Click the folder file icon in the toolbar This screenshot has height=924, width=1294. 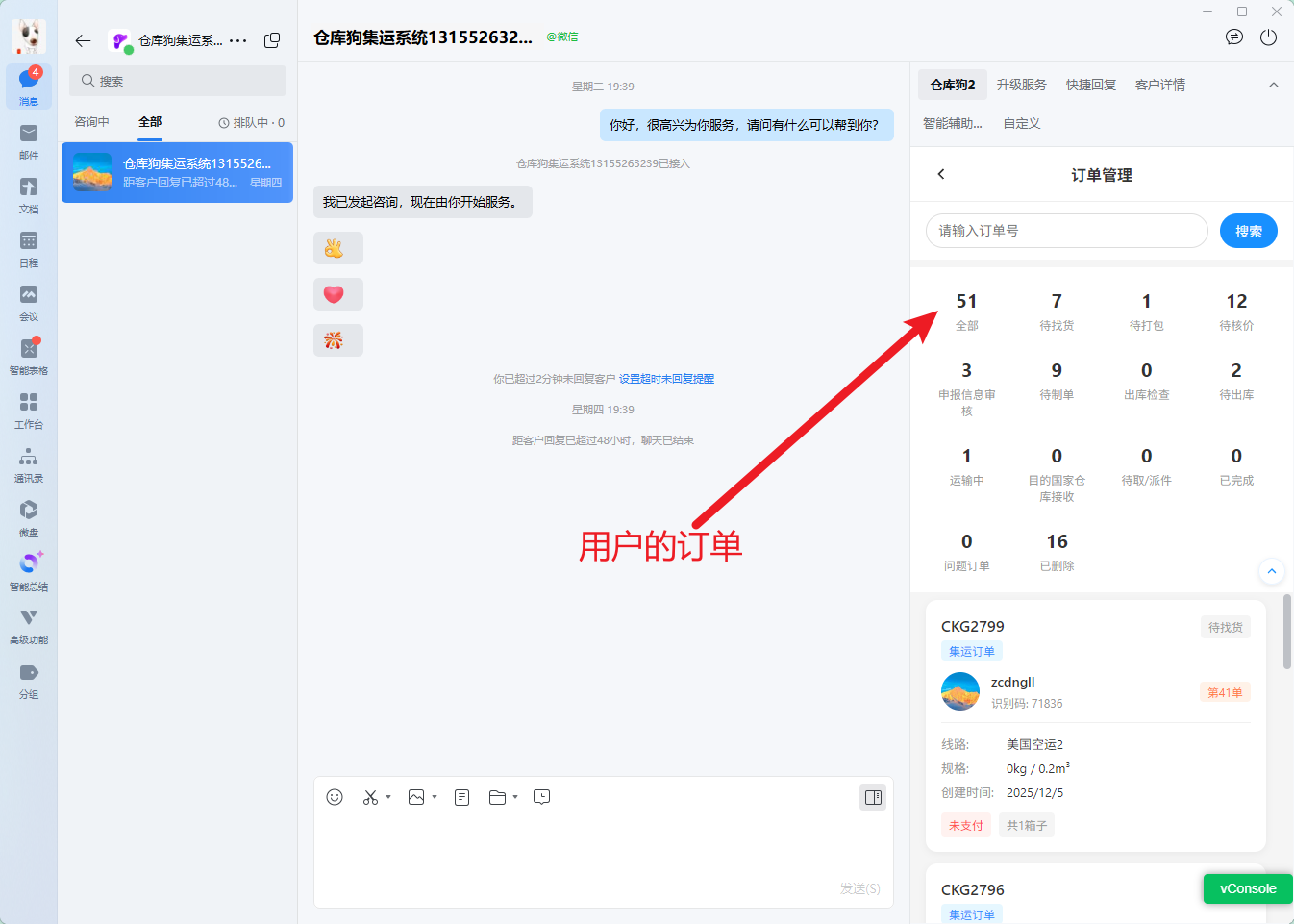tap(497, 797)
